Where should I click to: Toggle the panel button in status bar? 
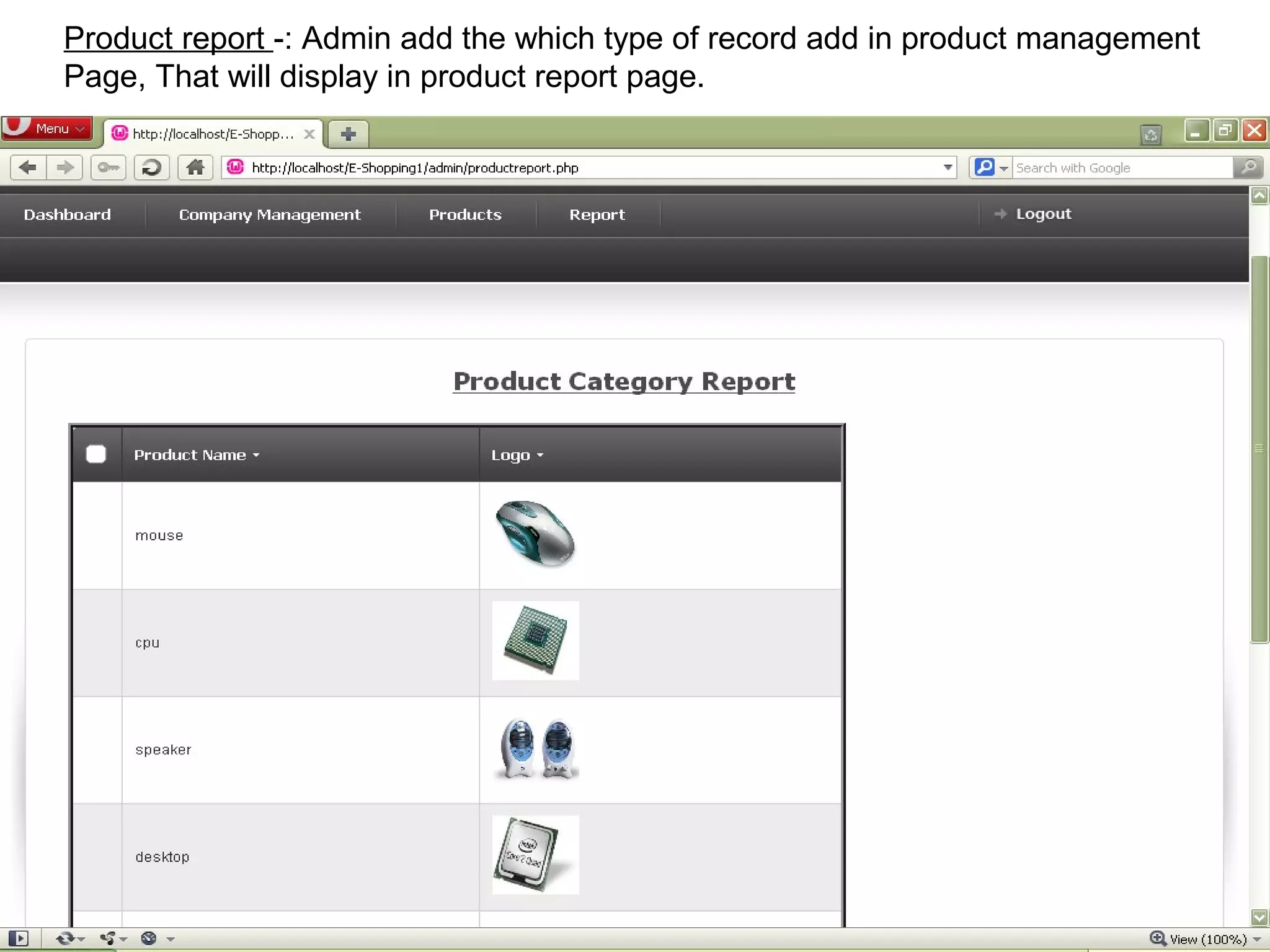point(19,939)
